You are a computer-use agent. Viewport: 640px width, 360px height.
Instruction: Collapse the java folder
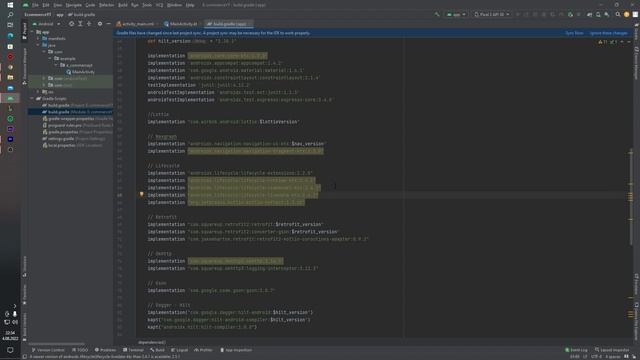coord(38,45)
